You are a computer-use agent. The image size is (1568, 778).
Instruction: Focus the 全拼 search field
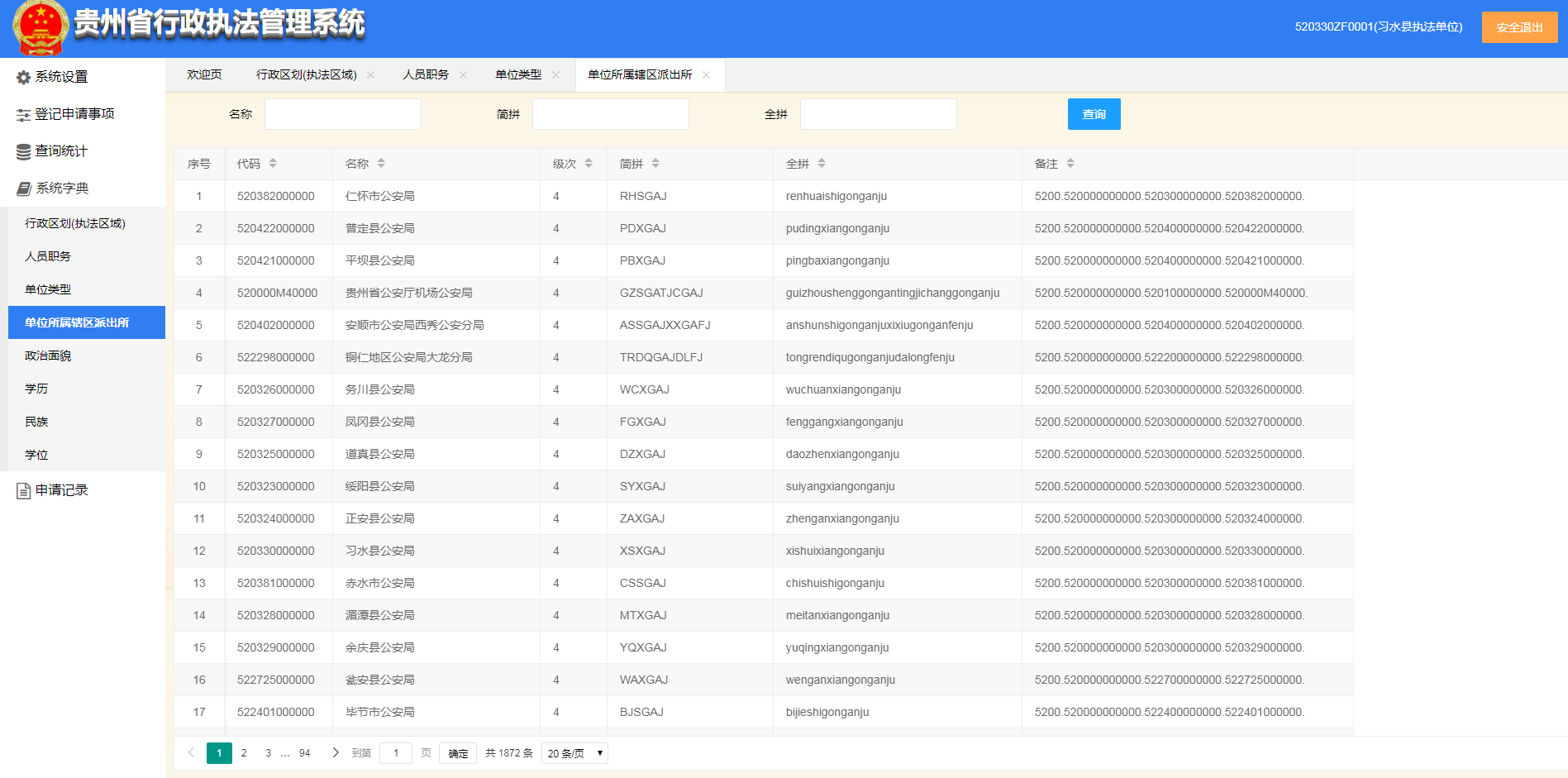pyautogui.click(x=879, y=114)
